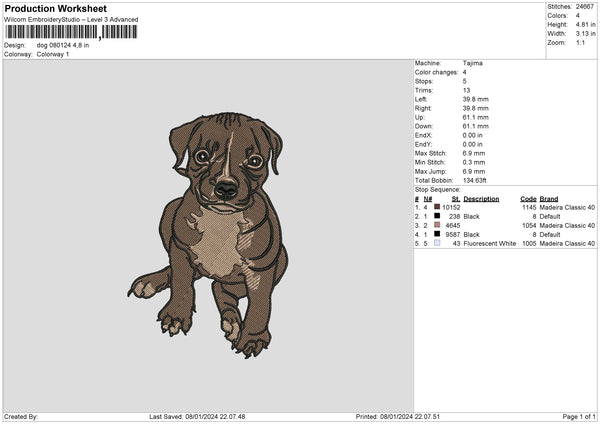Select the Stop Sequence heading
Image resolution: width=600 pixels, height=424 pixels.
(x=437, y=188)
